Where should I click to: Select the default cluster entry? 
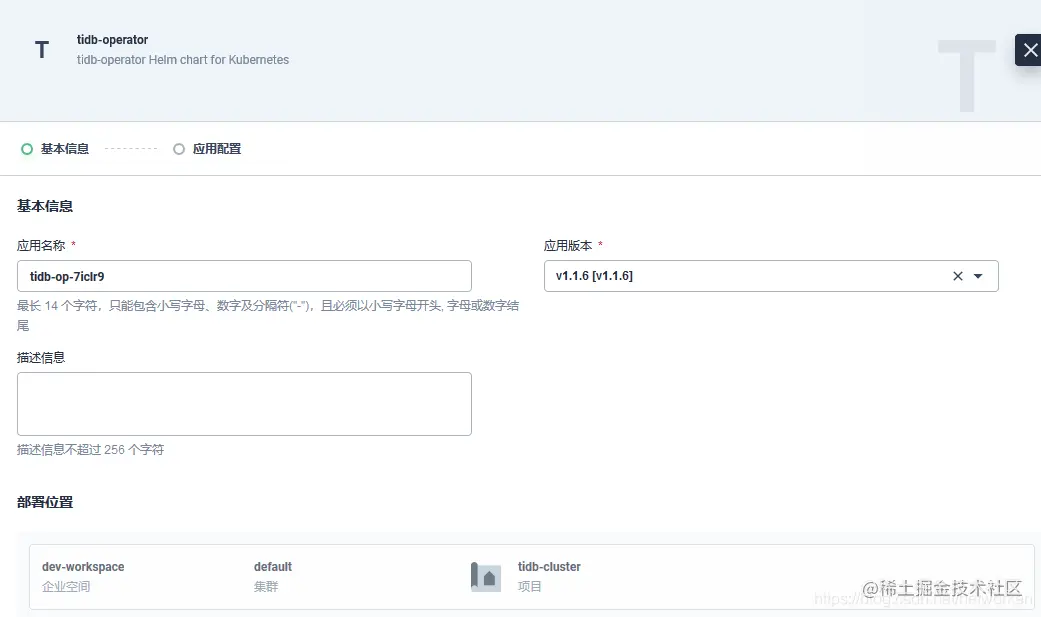(272, 576)
